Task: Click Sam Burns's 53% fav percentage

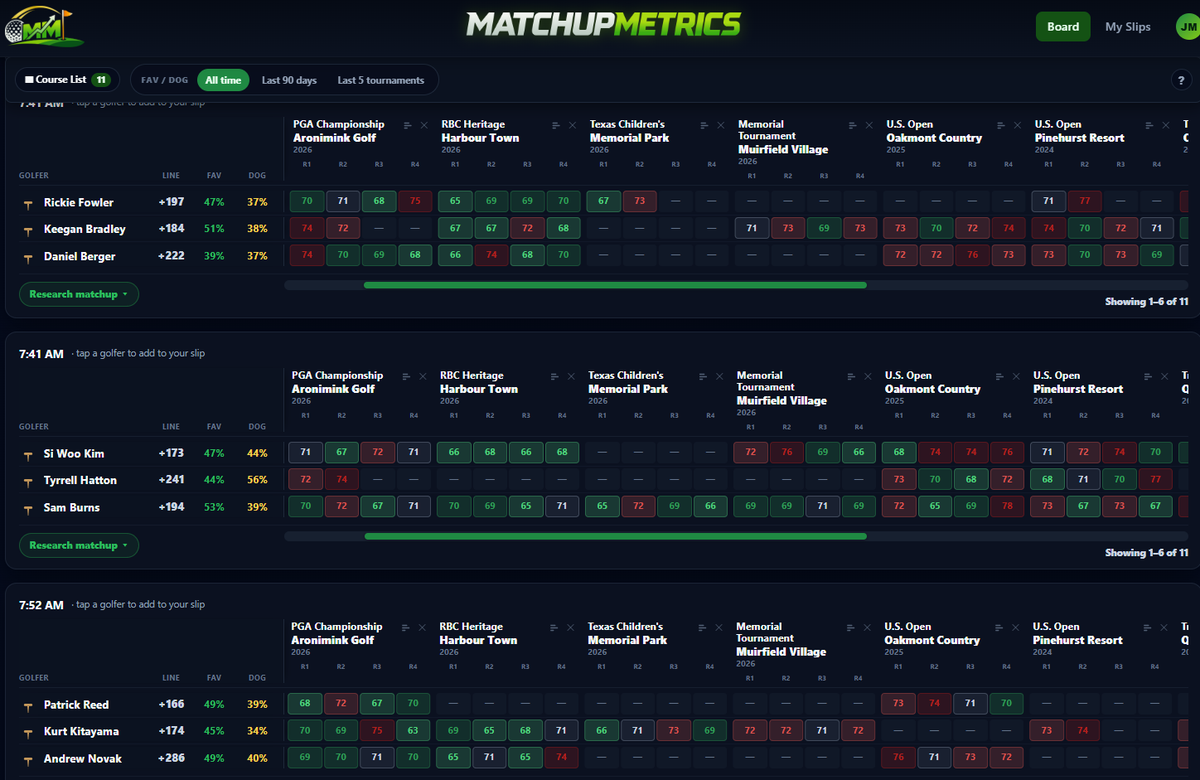Action: click(x=213, y=508)
